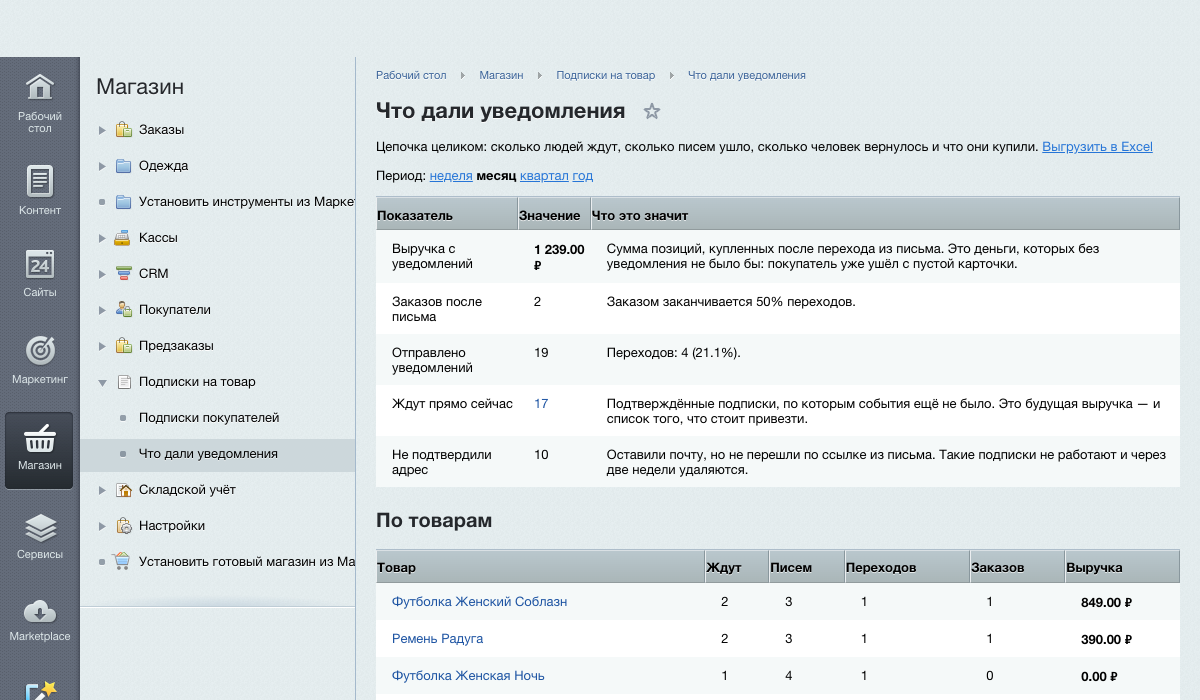Click the Кассы cash register icon

[x=124, y=237]
